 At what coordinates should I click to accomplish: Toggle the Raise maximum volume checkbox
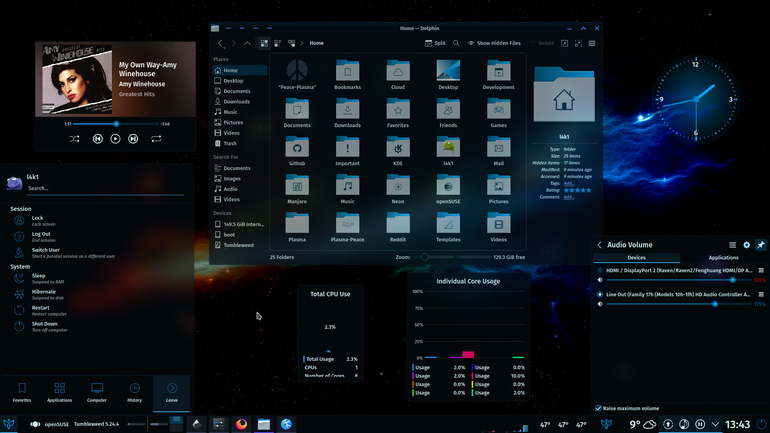pos(598,408)
